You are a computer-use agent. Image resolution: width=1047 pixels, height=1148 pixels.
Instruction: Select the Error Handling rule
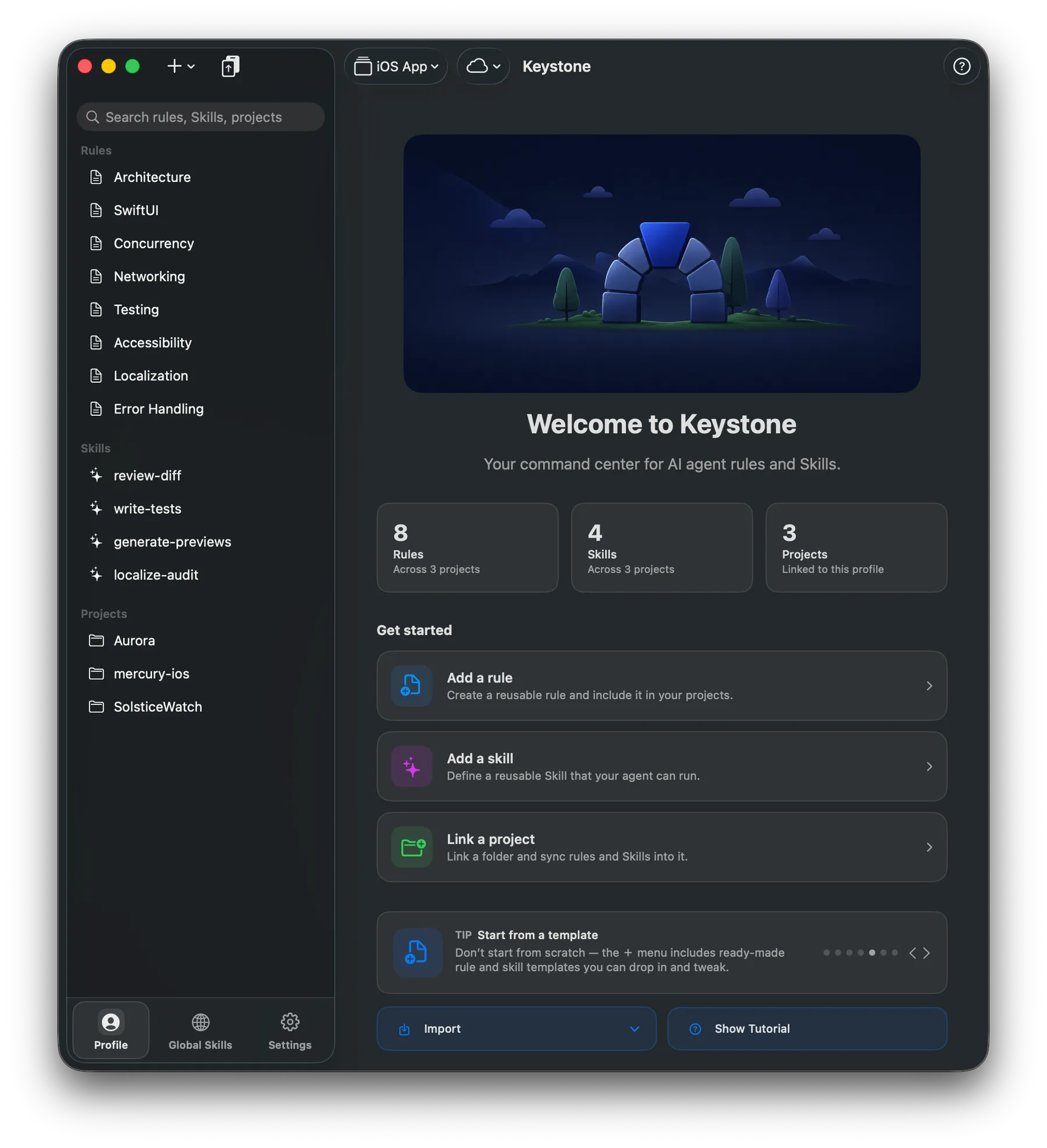point(201,409)
